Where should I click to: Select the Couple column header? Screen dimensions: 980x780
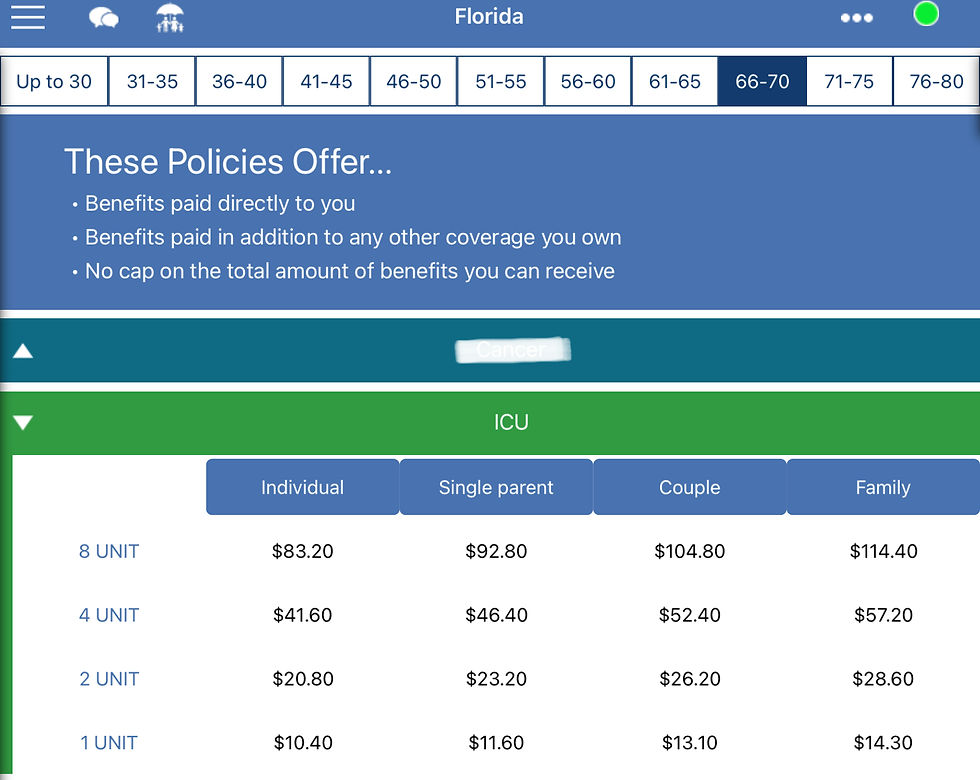(690, 488)
